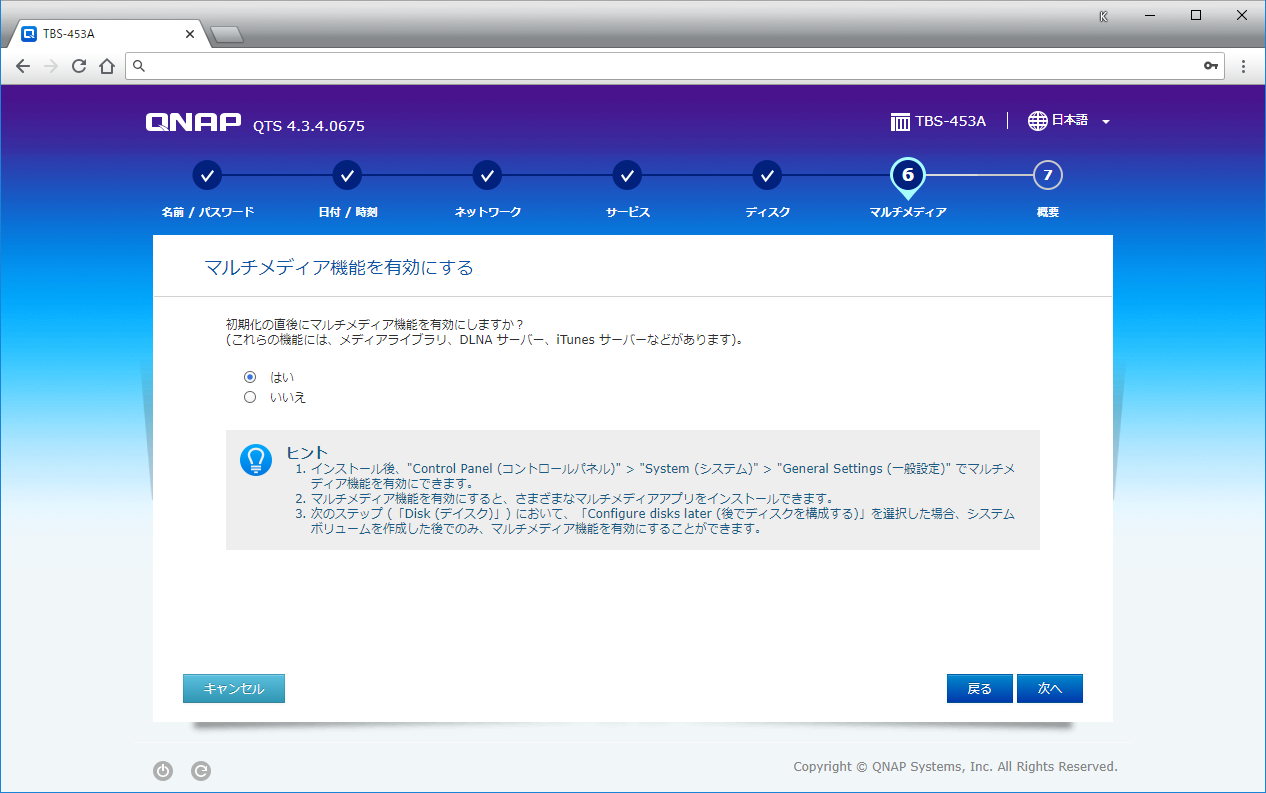Click the 戻る button
Screen dimensions: 1266x793
pyautogui.click(x=979, y=688)
